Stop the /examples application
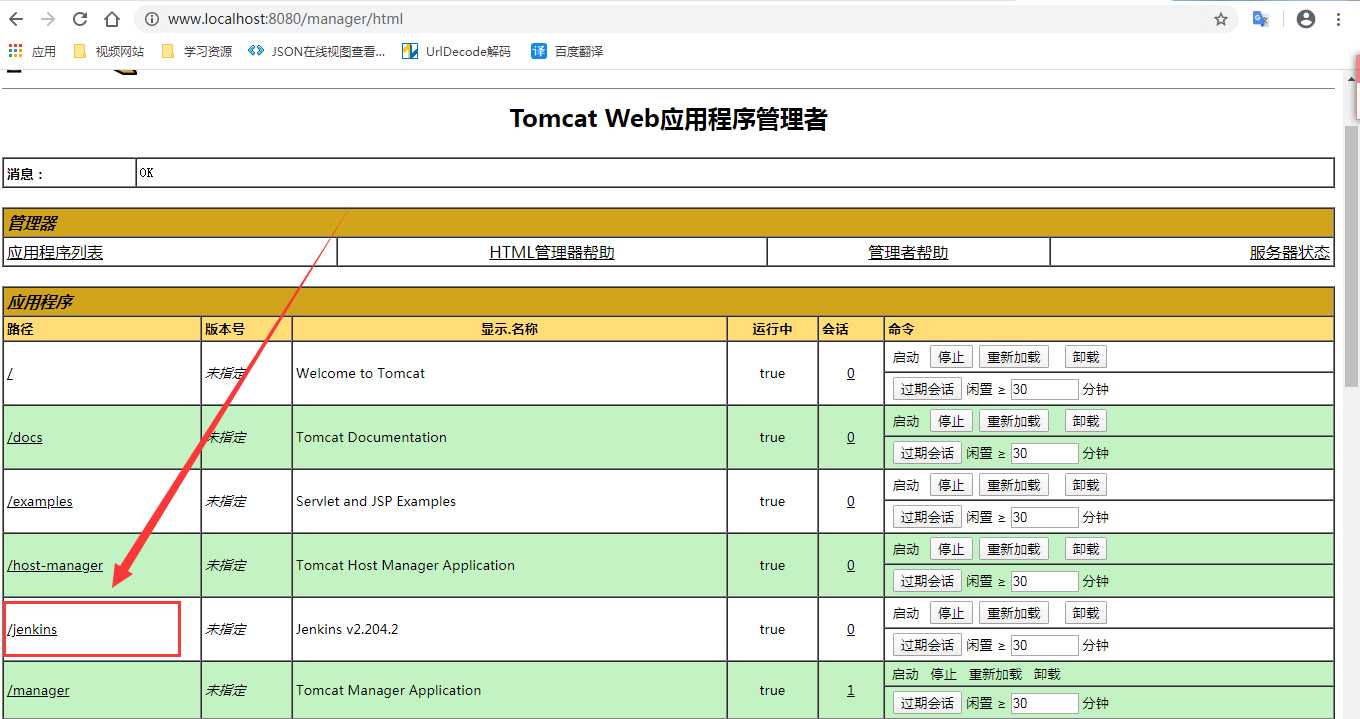Viewport: 1360px width, 719px height. pyautogui.click(x=951, y=485)
